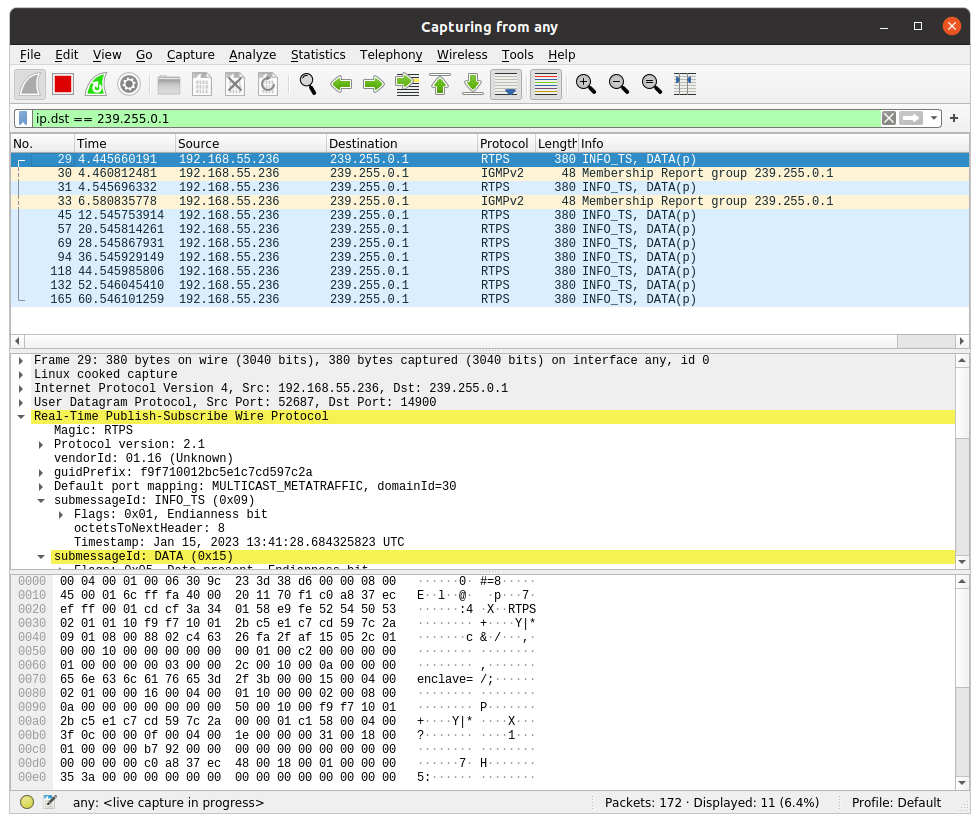
Task: Zoom out main window text
Action: [x=619, y=84]
